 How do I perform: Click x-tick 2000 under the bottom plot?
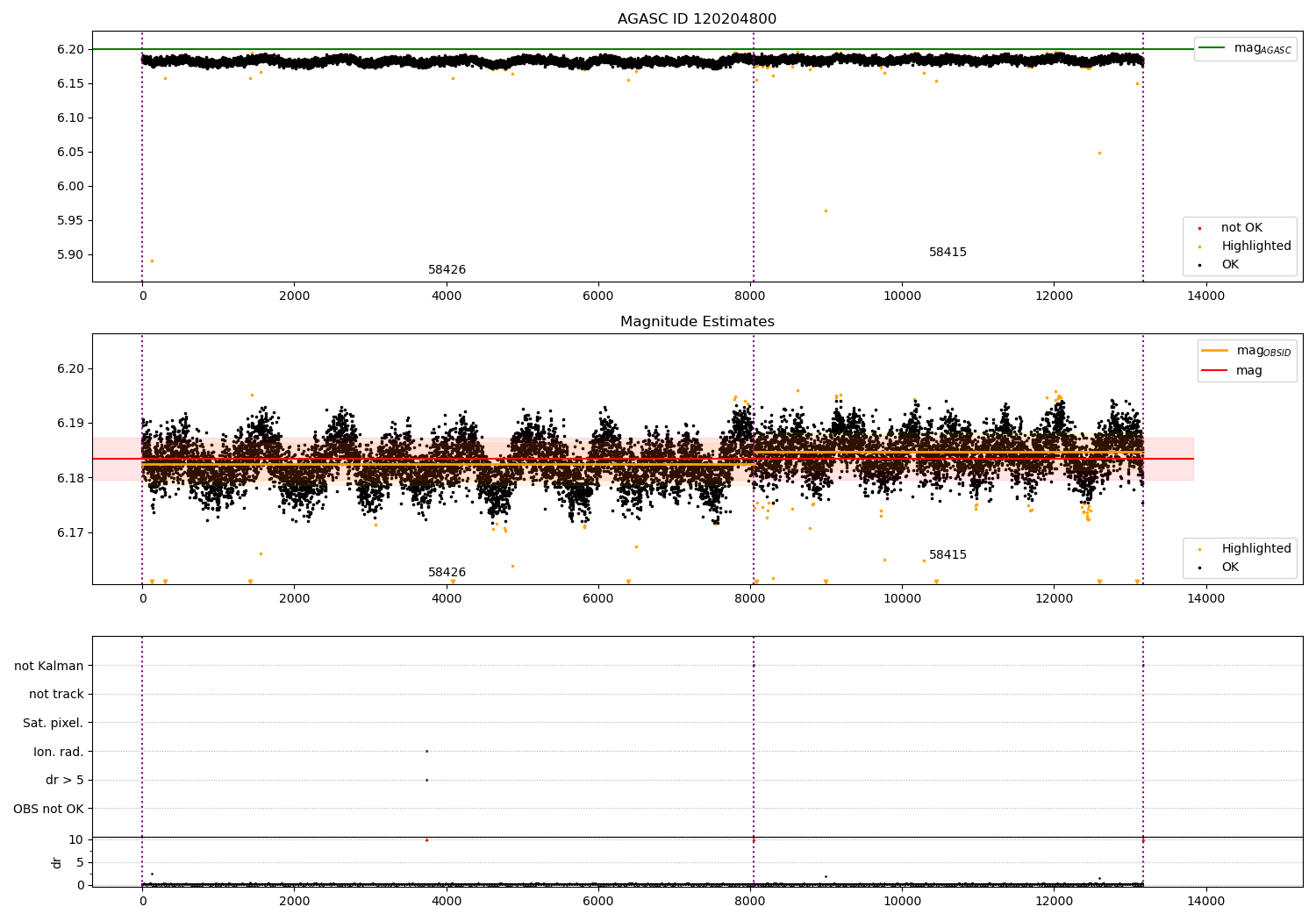tap(295, 902)
